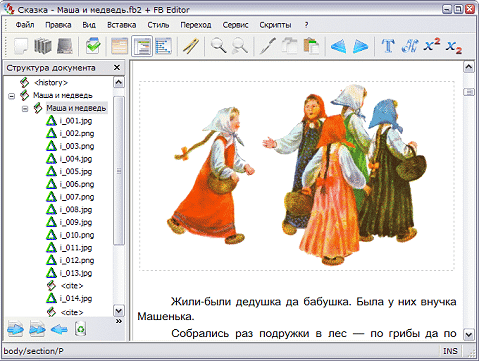Screen dimensions: 479x361
Task: Undo with the blue left arrow
Action: pyautogui.click(x=338, y=46)
